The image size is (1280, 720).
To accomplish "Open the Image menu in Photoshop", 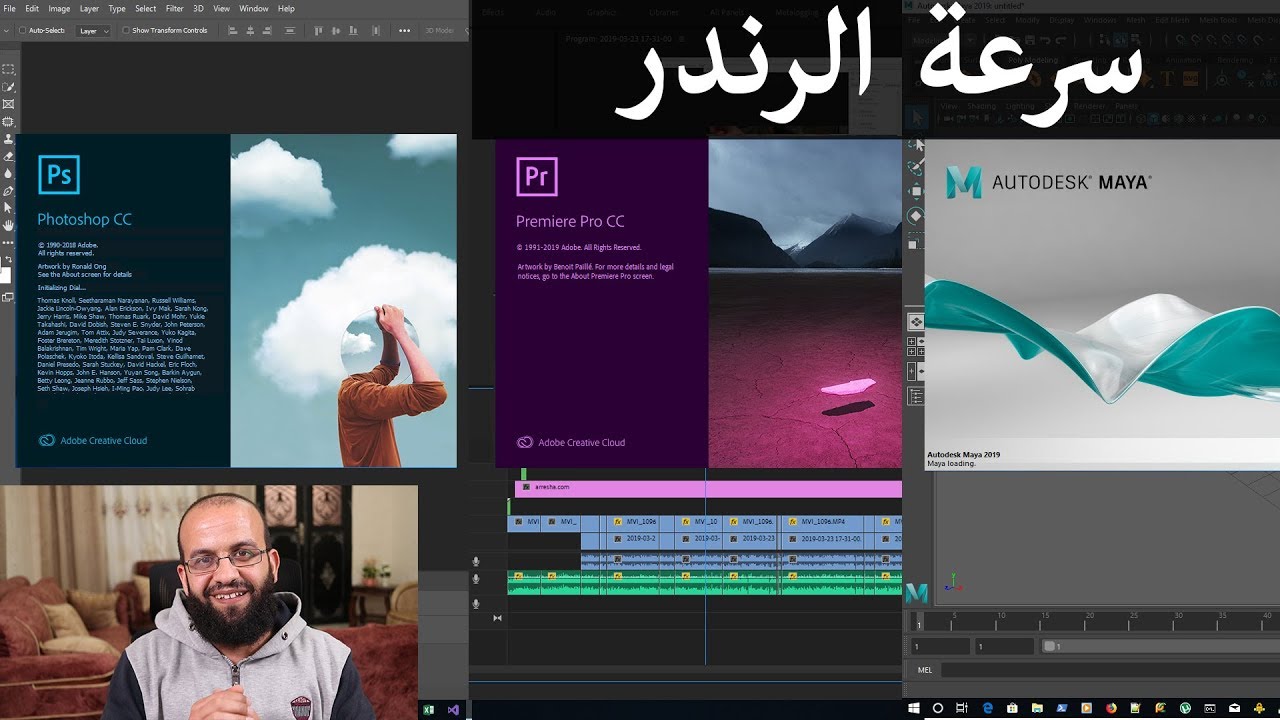I will tap(59, 8).
